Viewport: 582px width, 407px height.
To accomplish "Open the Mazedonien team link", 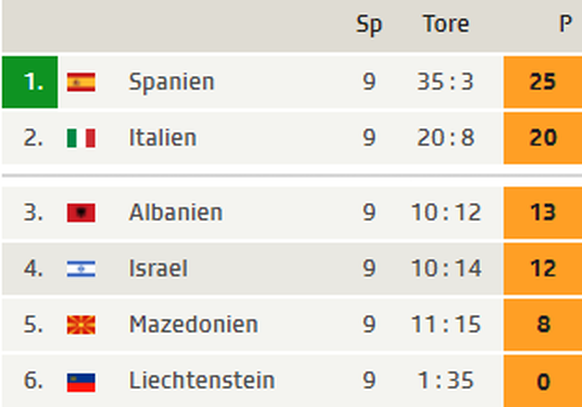I will coord(193,324).
